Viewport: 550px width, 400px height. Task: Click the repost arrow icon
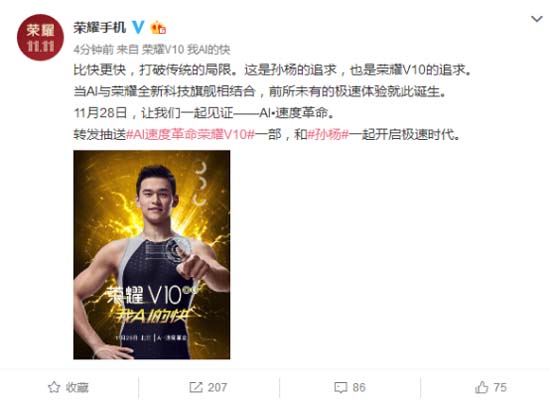click(196, 387)
